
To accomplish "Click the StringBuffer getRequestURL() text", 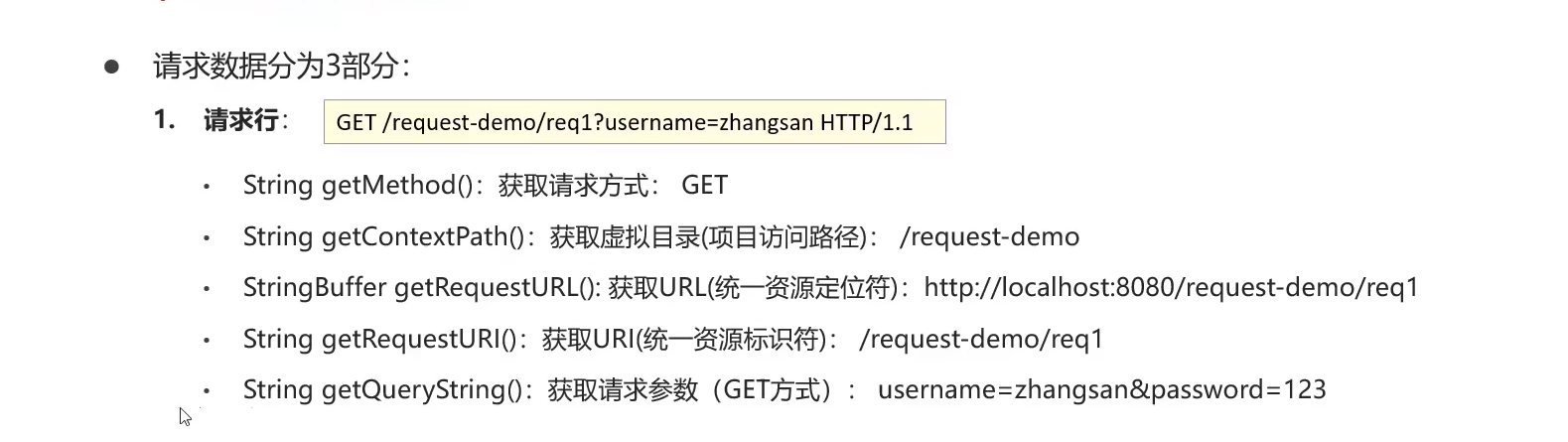I will (422, 288).
